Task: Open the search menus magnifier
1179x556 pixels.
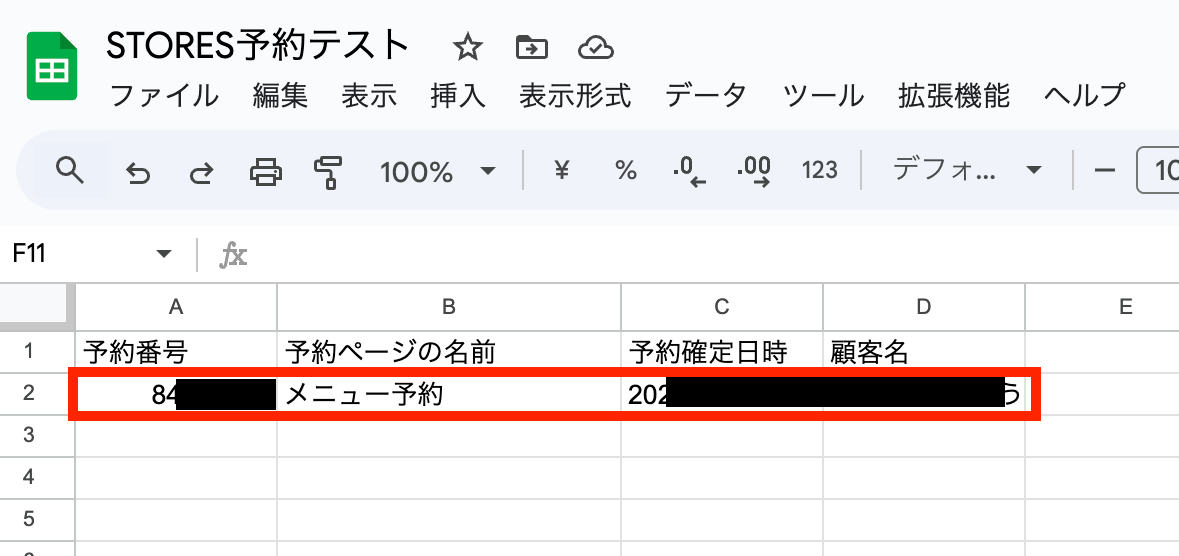Action: 69,171
